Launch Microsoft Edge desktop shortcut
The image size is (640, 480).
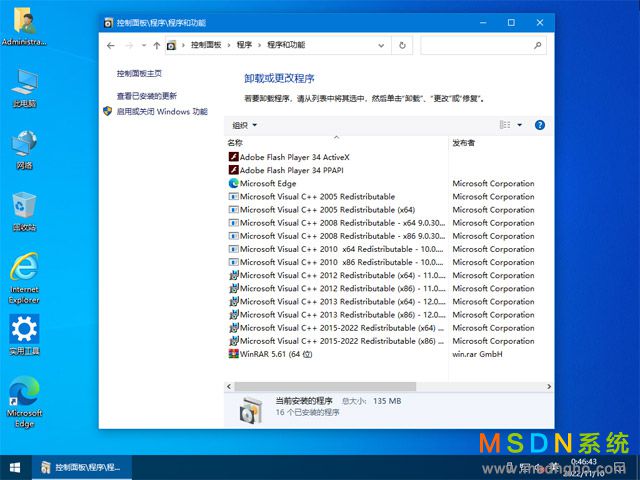coord(24,402)
